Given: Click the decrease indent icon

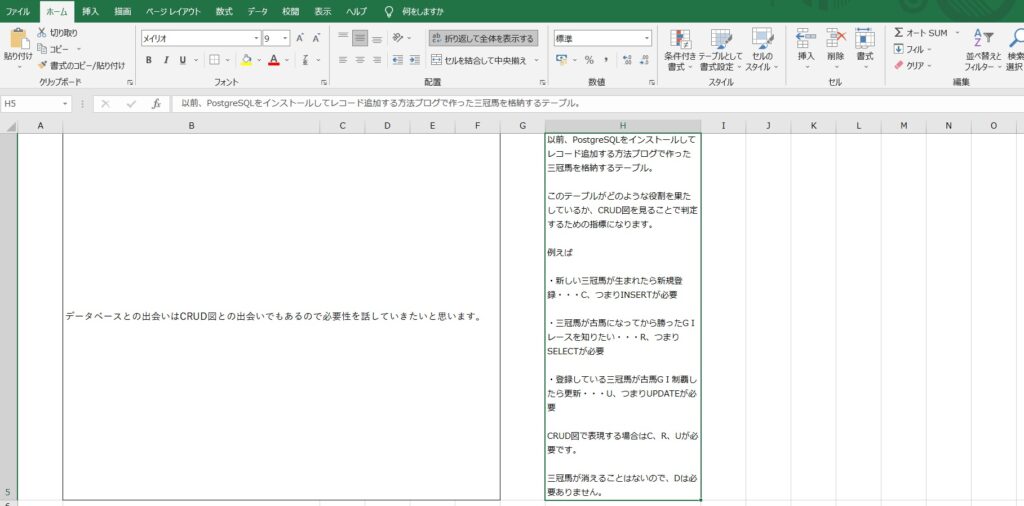Looking at the screenshot, I should pos(397,60).
